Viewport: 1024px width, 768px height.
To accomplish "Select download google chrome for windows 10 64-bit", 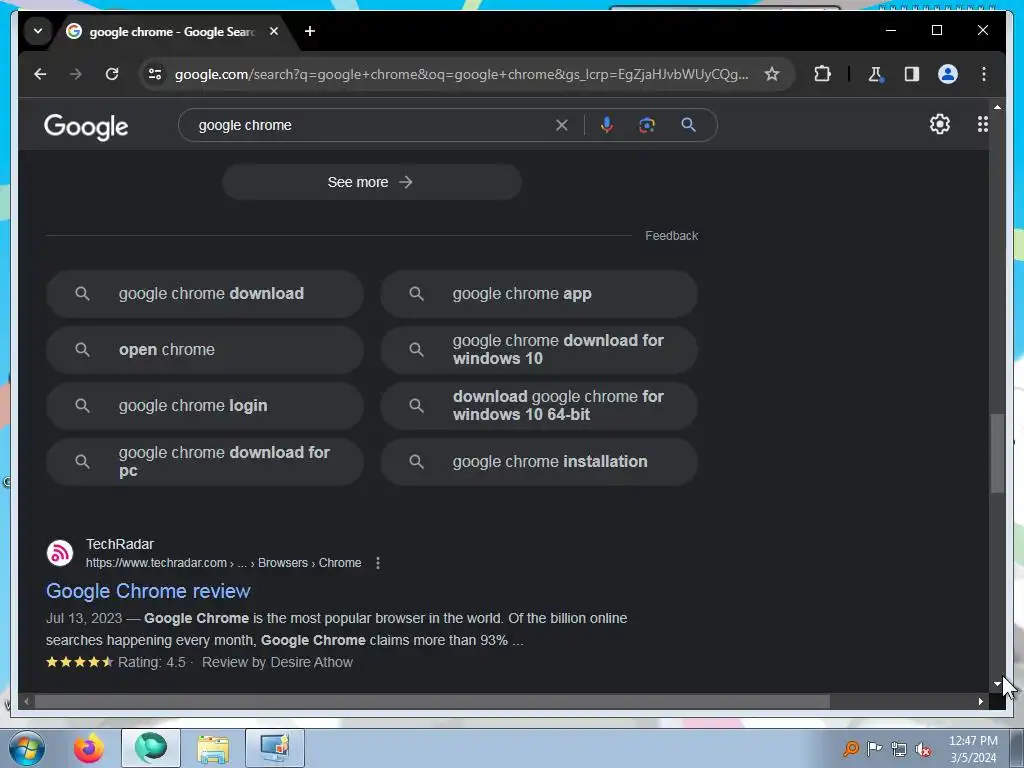I will point(539,406).
